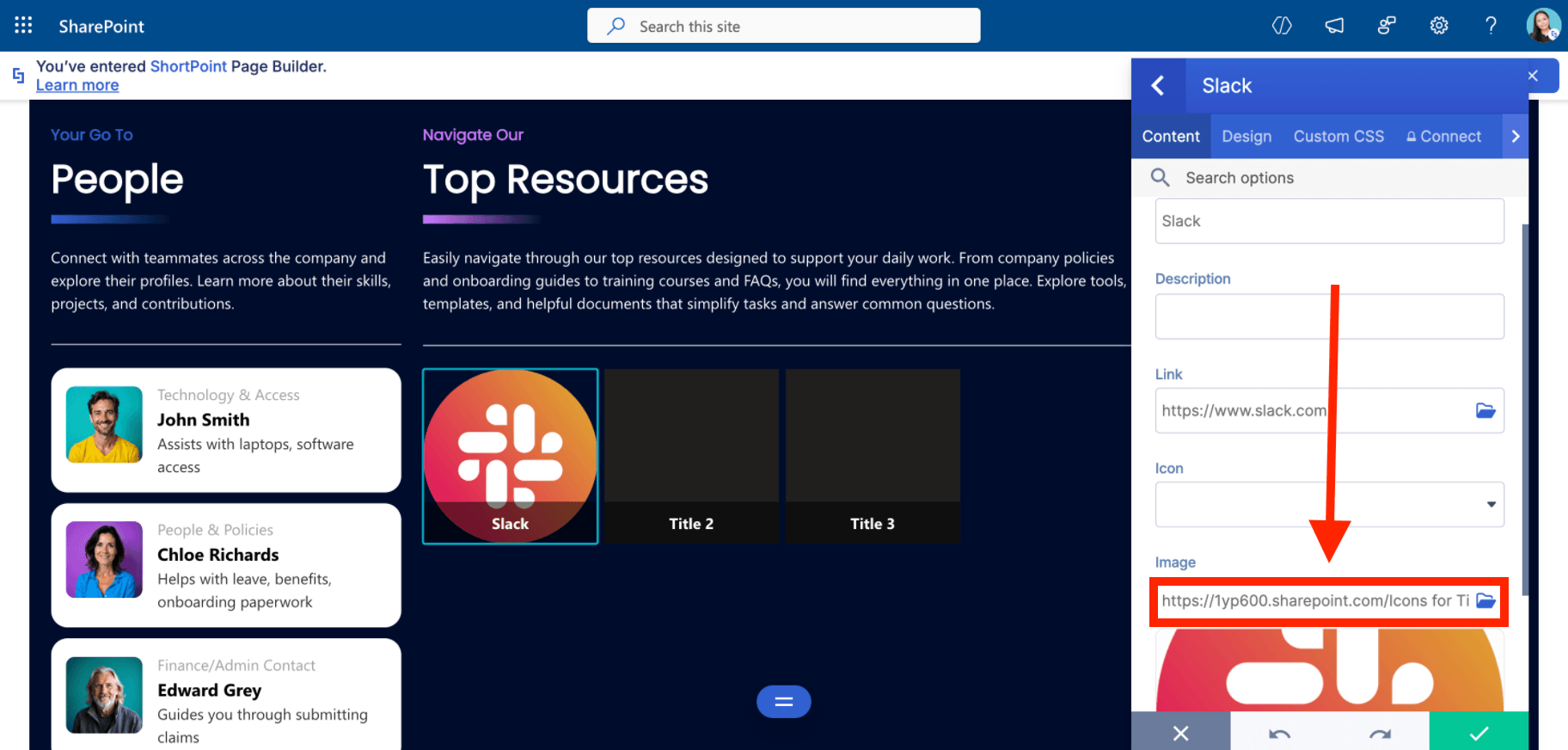The image size is (1568, 750).
Task: Confirm changes with the green checkmark
Action: click(x=1479, y=732)
